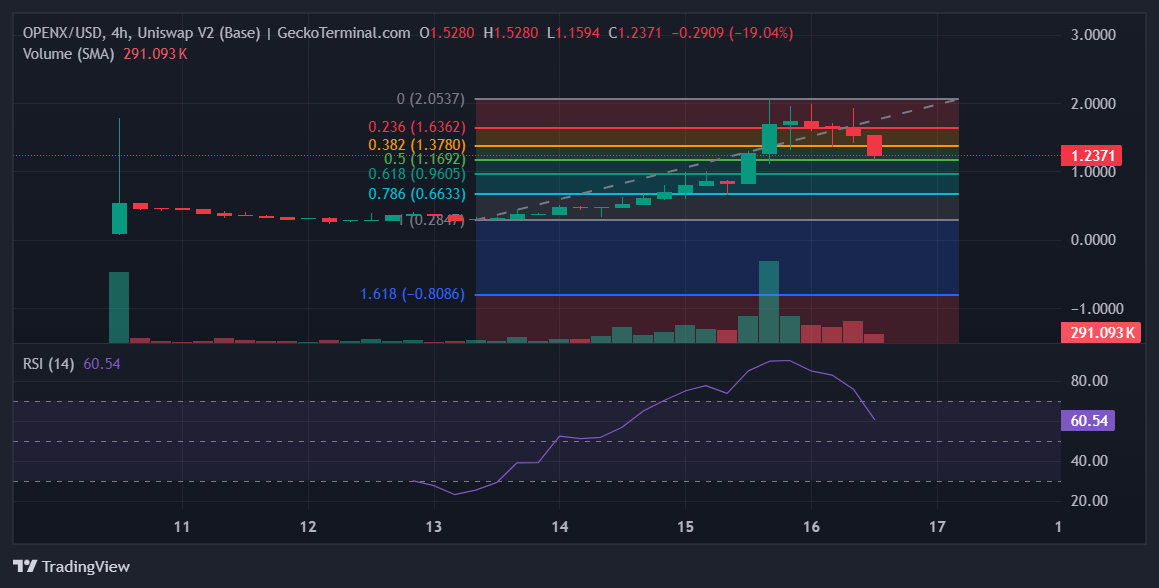The image size is (1159, 588).
Task: Select the Fibonacci 0 (2.0537) level label
Action: pos(431,99)
